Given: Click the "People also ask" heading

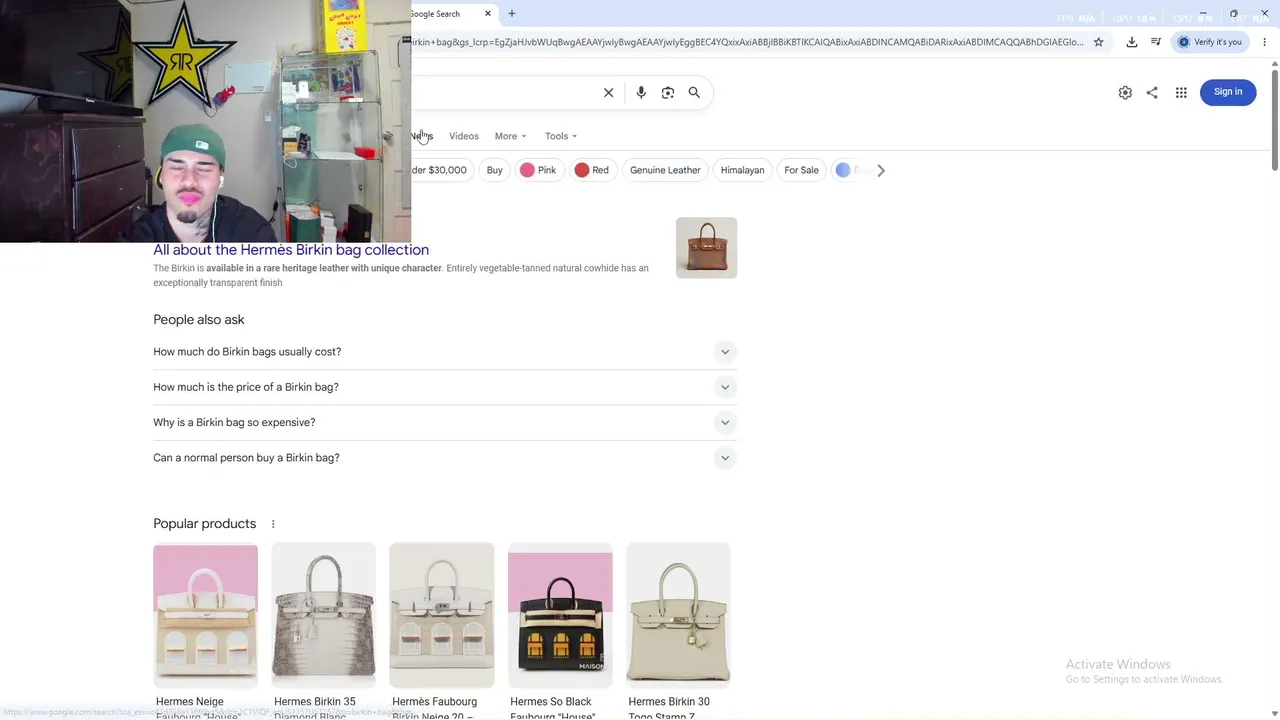Looking at the screenshot, I should click(199, 320).
